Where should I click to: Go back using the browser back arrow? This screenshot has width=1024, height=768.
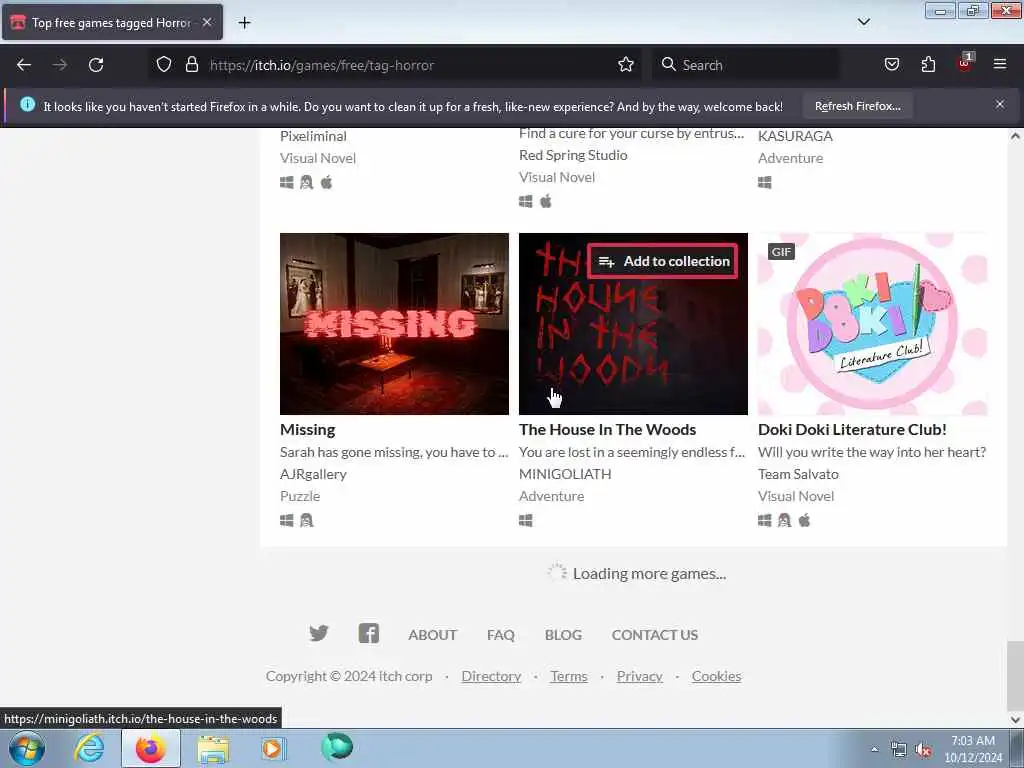click(x=24, y=65)
